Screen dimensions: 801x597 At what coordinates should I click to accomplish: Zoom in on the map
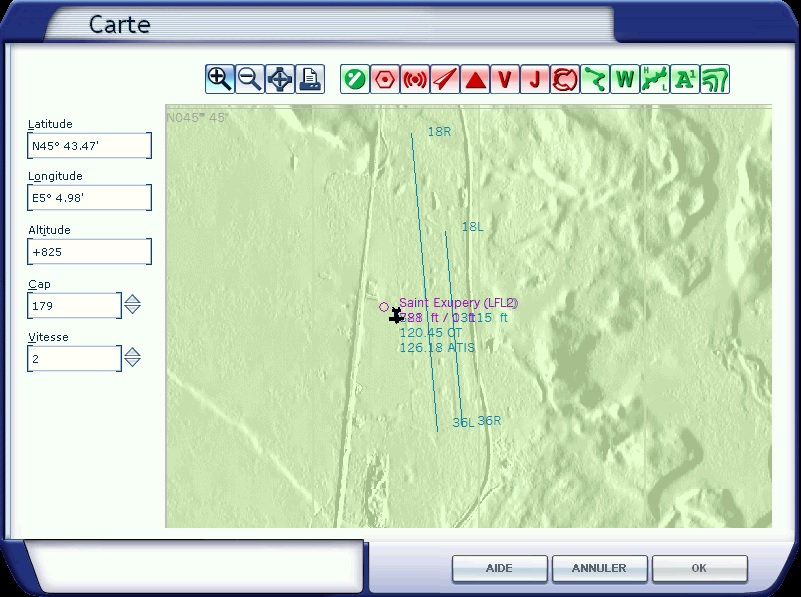(220, 79)
